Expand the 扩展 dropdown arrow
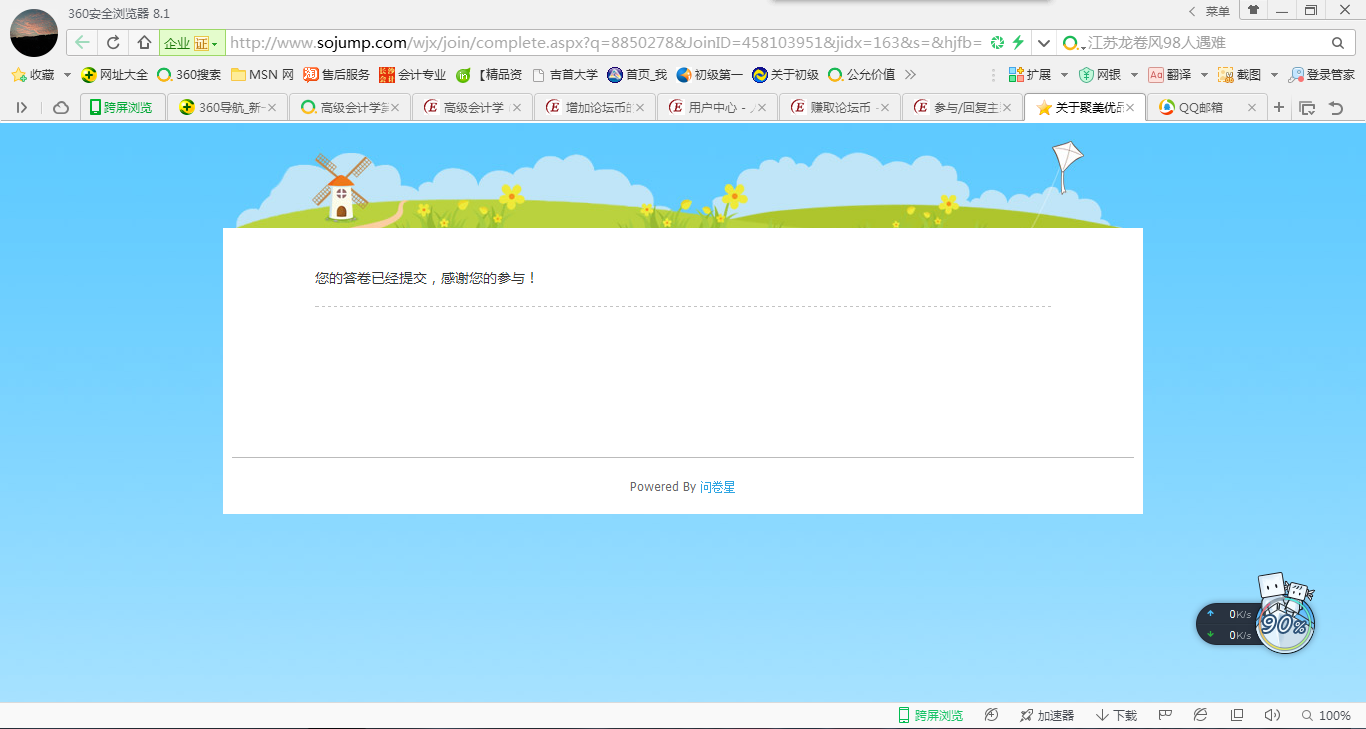The height and width of the screenshot is (729, 1366). coord(1064,75)
